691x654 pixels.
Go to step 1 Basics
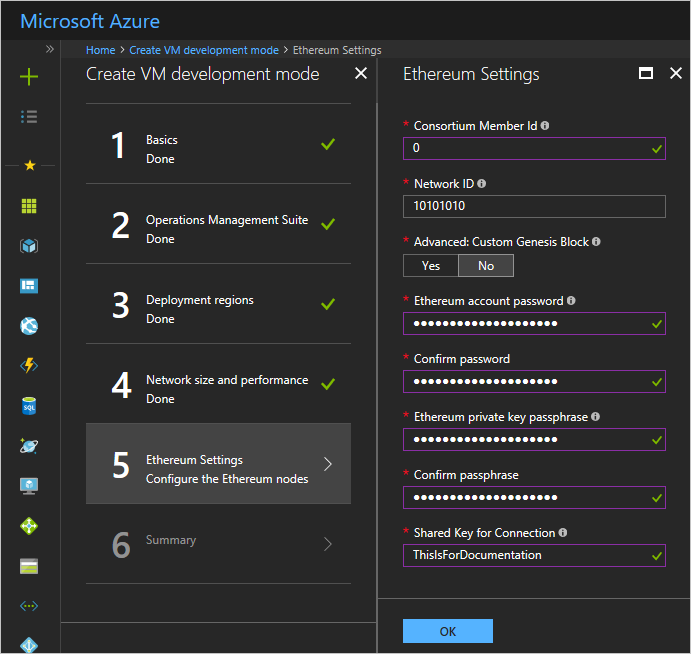218,148
